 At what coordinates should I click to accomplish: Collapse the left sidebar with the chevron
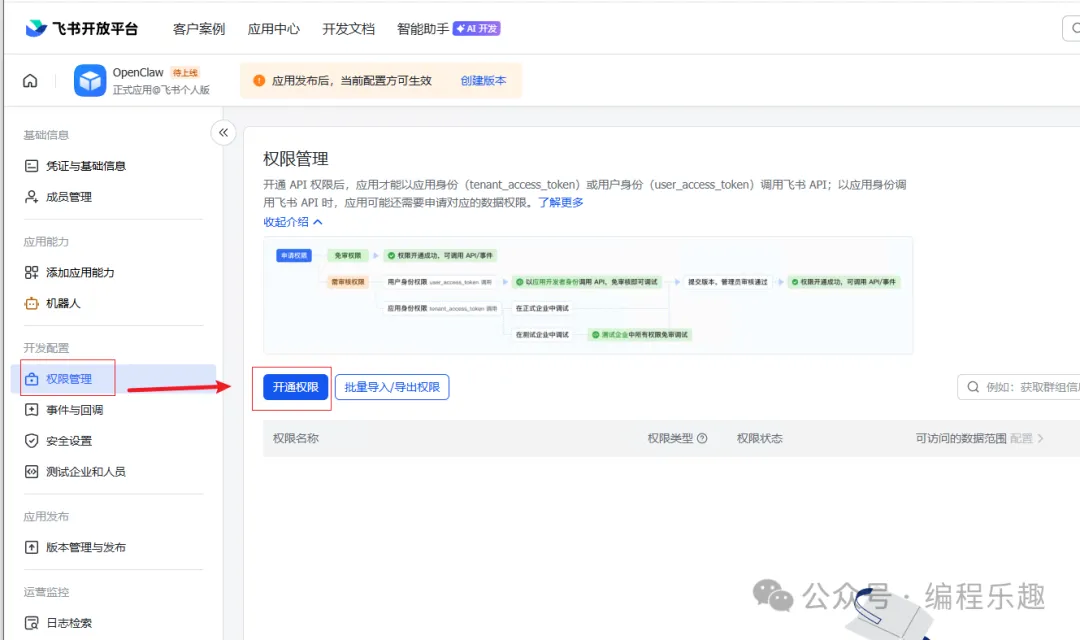pos(223,132)
